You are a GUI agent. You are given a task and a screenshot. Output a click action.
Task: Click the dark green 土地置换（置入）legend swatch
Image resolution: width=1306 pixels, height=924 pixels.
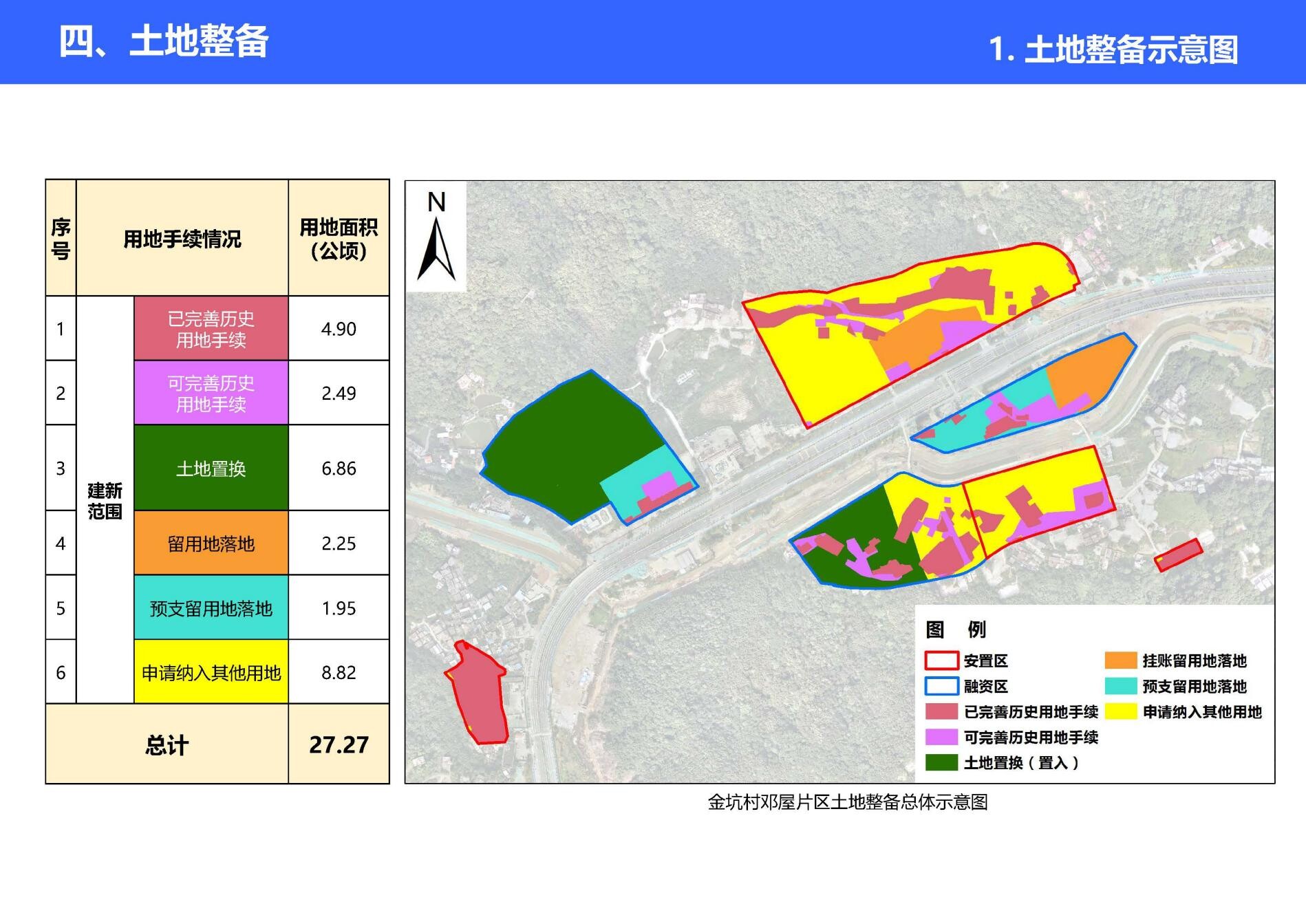(941, 762)
